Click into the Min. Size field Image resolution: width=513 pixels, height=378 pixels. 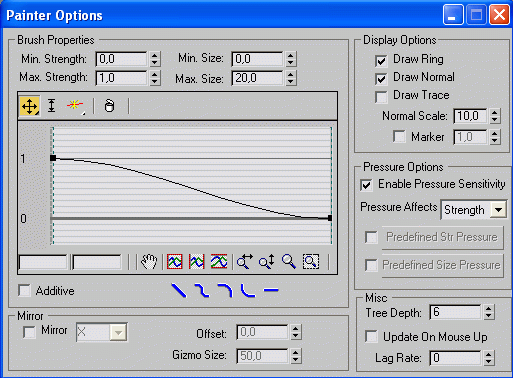tap(257, 59)
